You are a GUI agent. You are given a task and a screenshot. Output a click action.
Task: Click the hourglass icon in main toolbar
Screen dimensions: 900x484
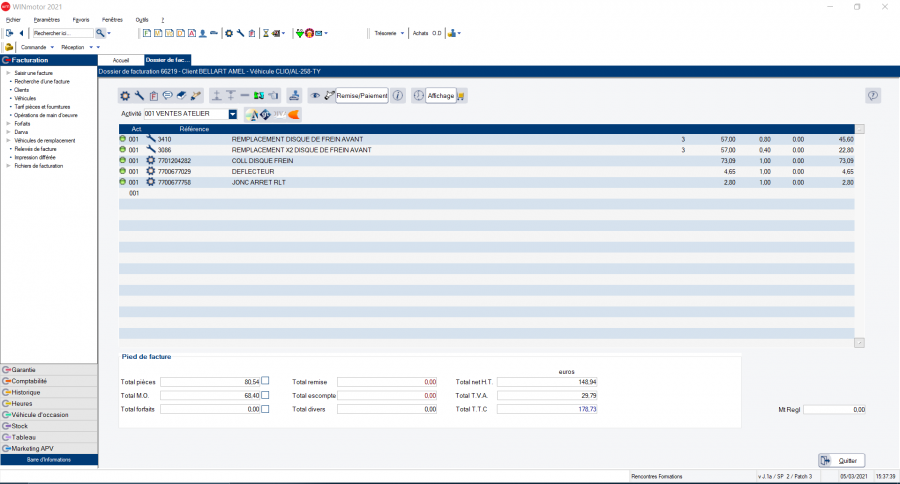[x=266, y=33]
